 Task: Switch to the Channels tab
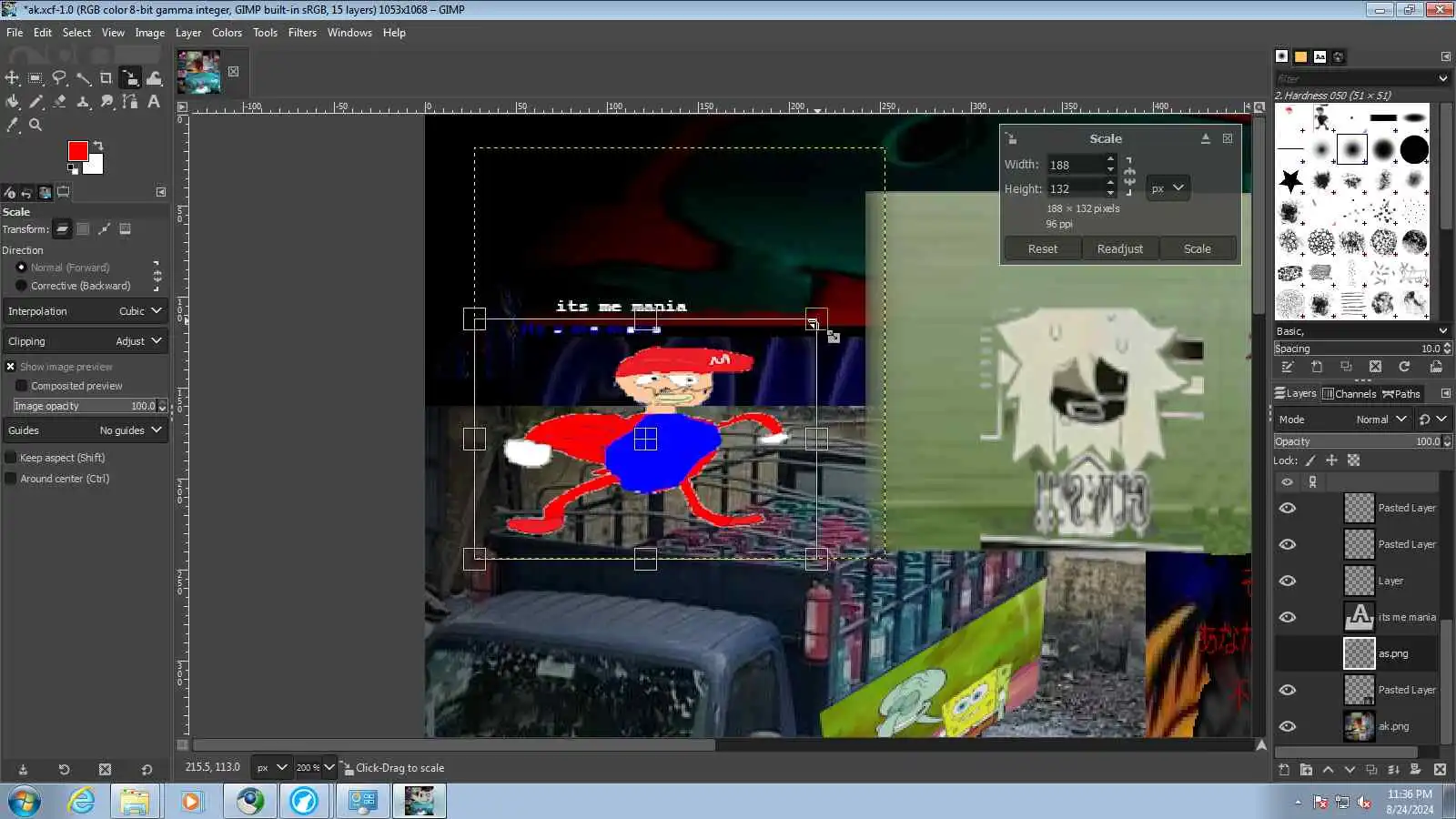click(1349, 394)
